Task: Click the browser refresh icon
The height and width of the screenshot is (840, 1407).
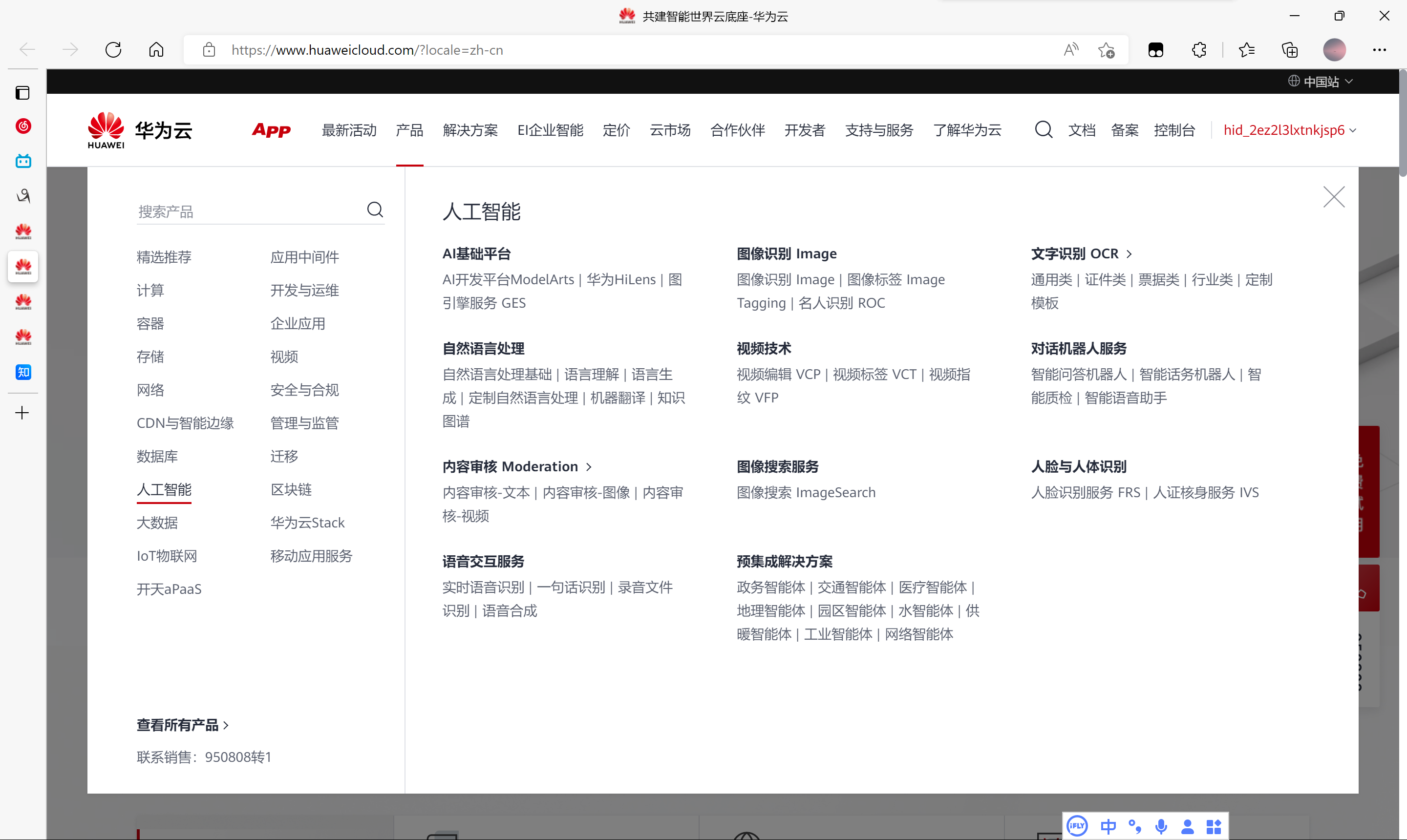Action: coord(113,50)
